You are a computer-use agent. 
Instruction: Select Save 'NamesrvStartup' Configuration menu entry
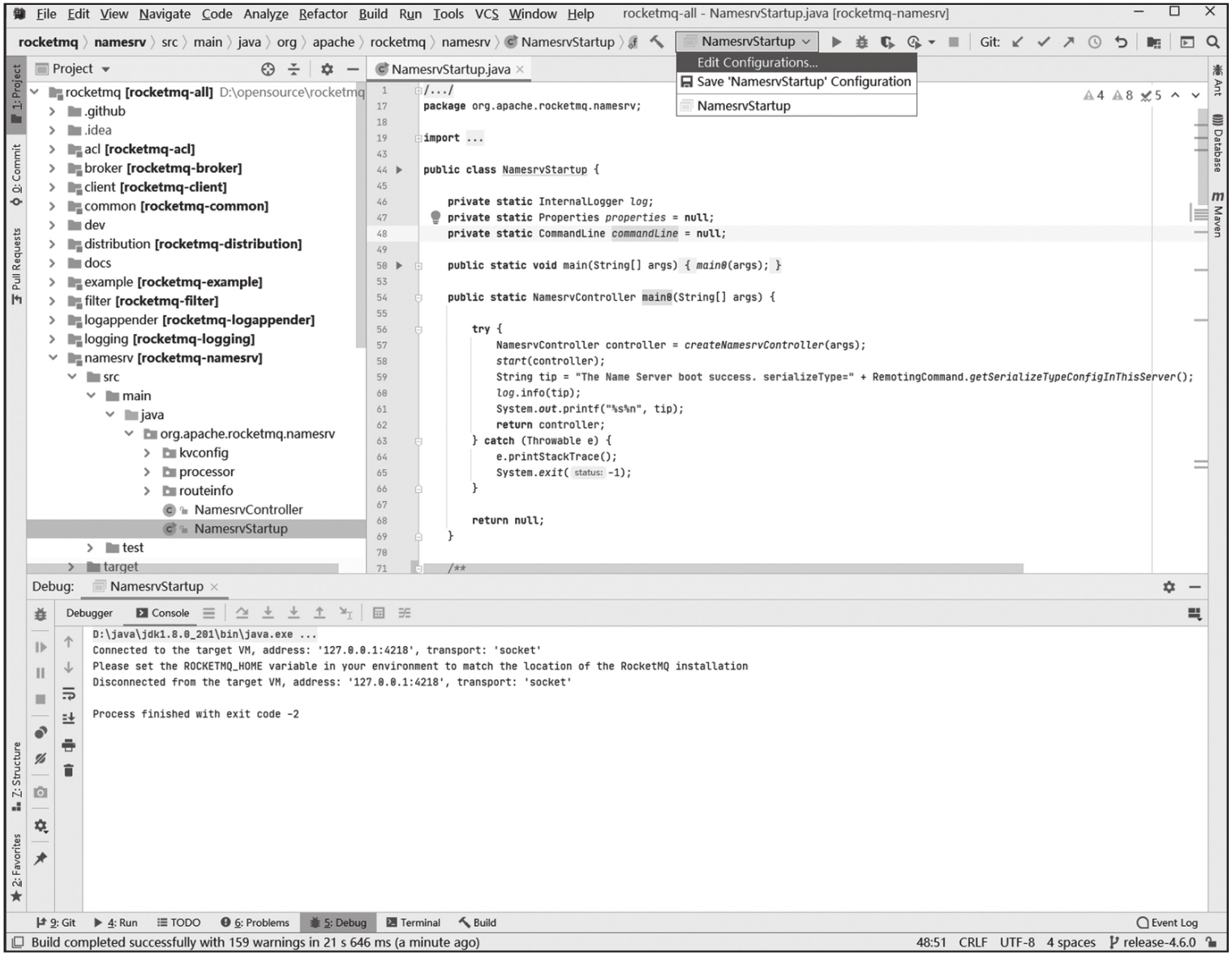tap(796, 82)
